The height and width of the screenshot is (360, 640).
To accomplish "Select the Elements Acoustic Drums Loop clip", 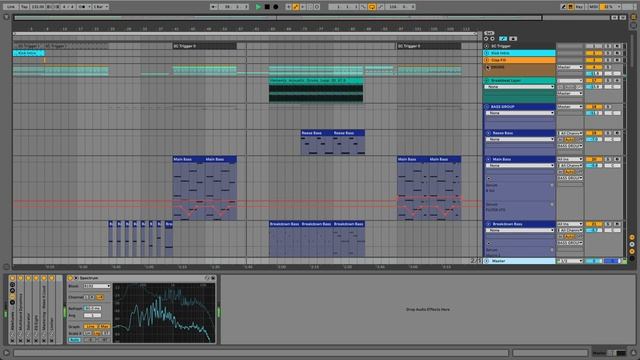I will tap(316, 91).
